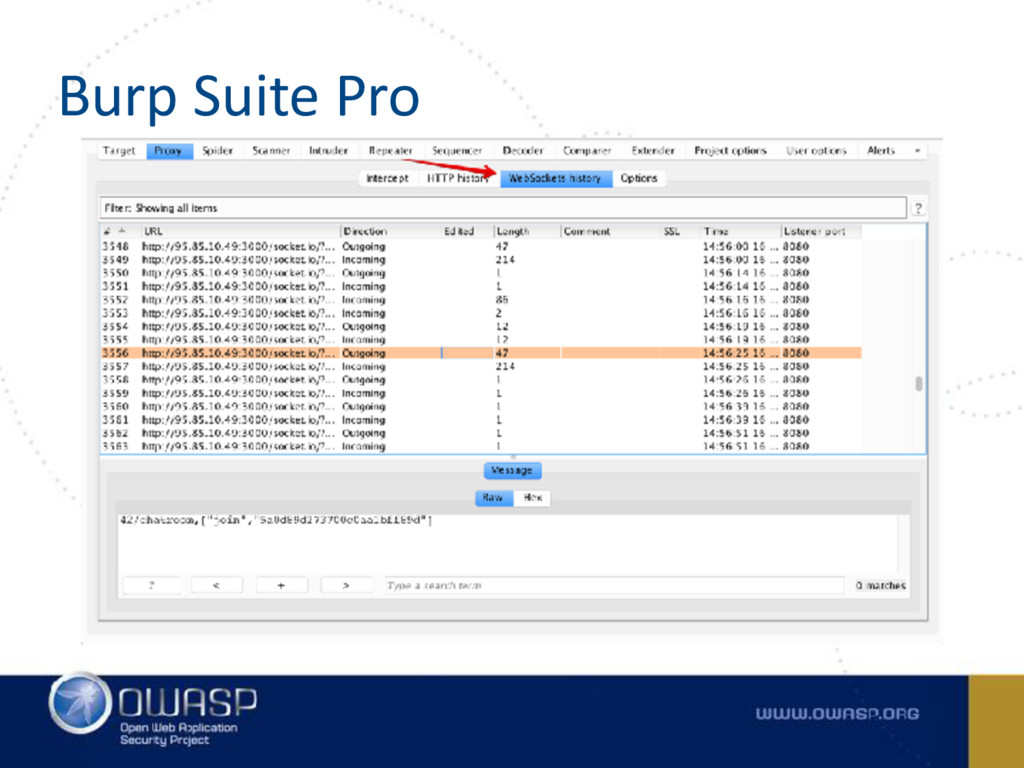
Task: Open Project options tab
Action: [x=730, y=151]
